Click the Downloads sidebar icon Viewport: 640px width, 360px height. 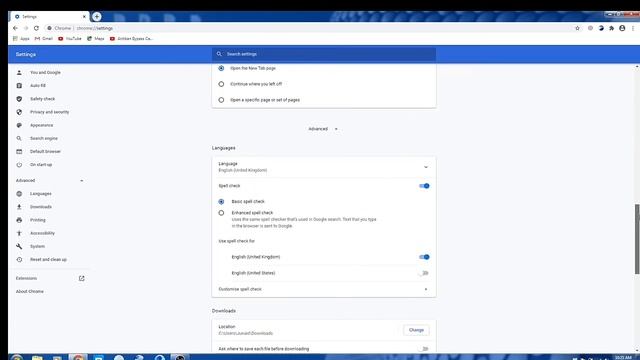(19, 207)
